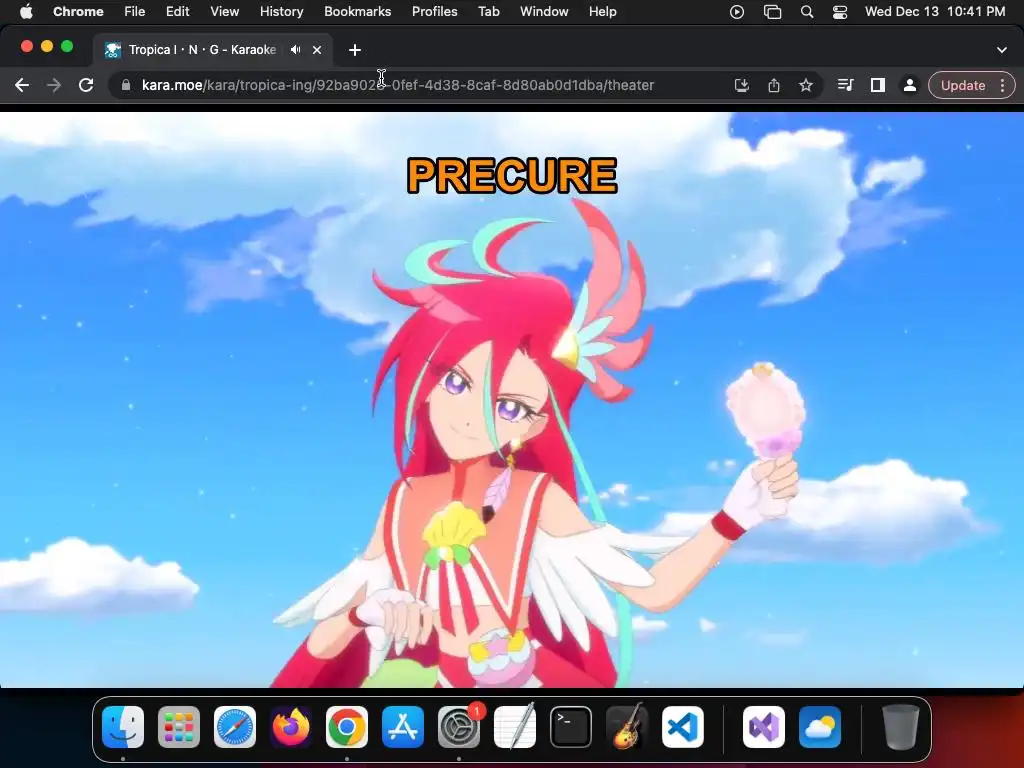Image resolution: width=1024 pixels, height=768 pixels.
Task: Open the File menu
Action: [135, 11]
